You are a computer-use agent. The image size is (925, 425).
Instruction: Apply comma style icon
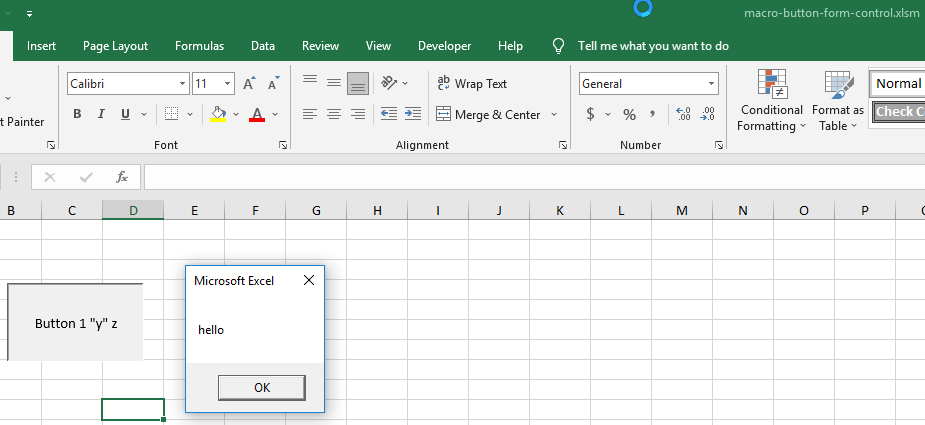click(652, 114)
